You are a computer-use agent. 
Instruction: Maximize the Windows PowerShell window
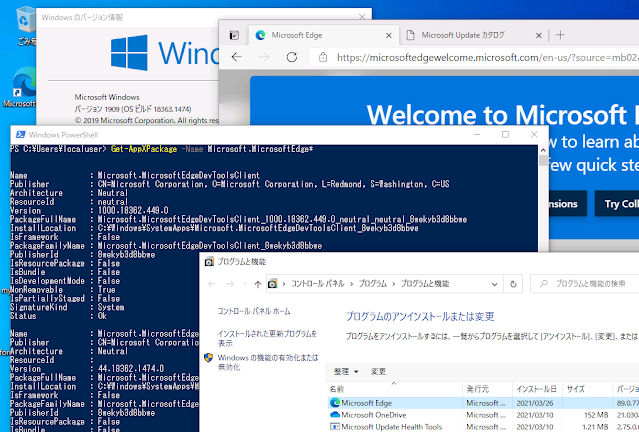(x=505, y=134)
